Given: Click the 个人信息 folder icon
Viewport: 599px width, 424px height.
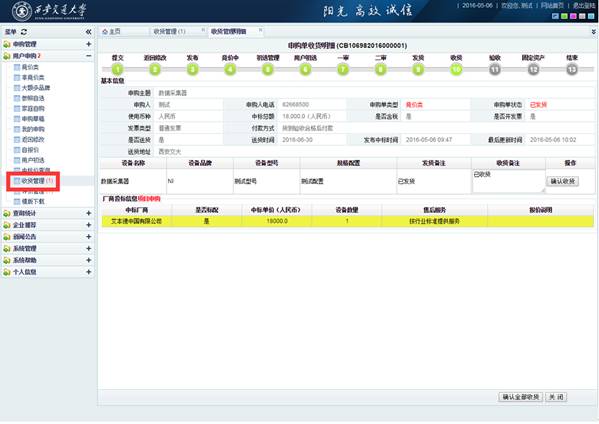Looking at the screenshot, I should coord(6,272).
